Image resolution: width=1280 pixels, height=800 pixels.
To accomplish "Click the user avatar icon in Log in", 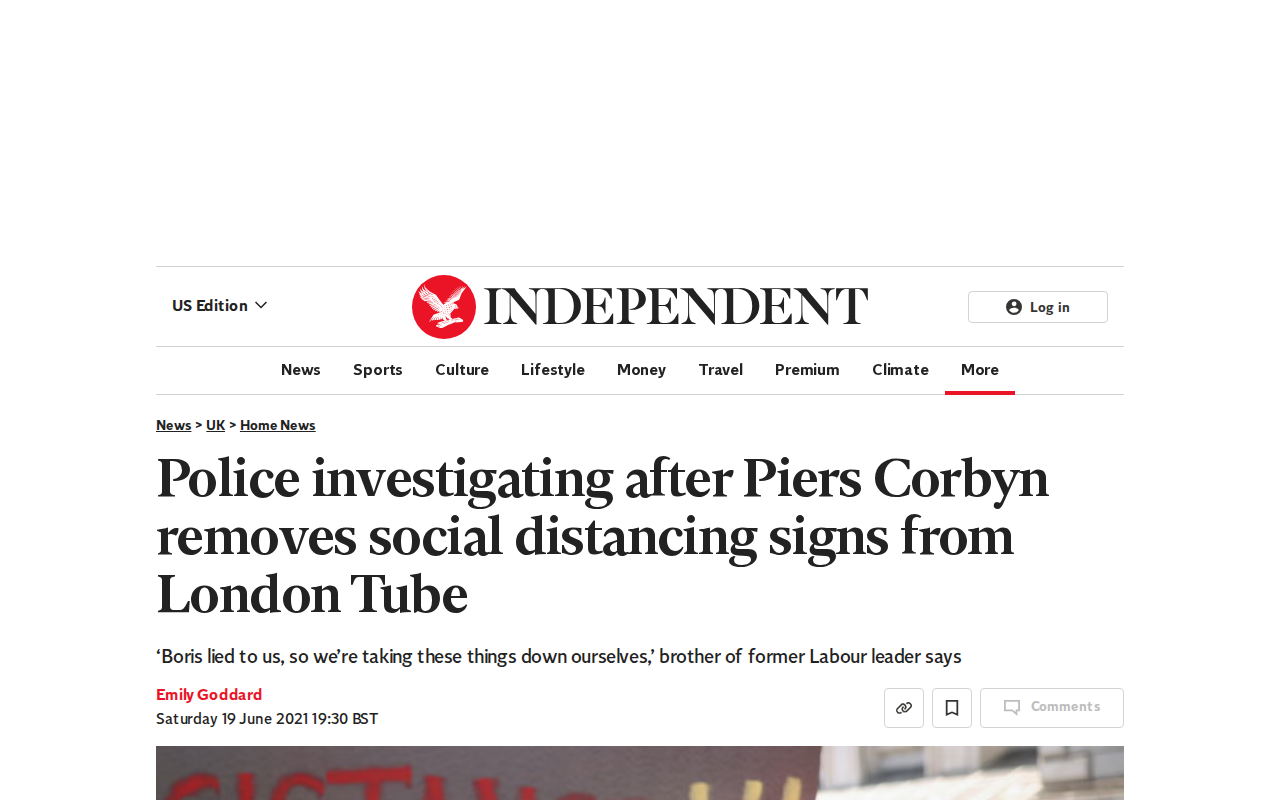I will coord(1014,307).
